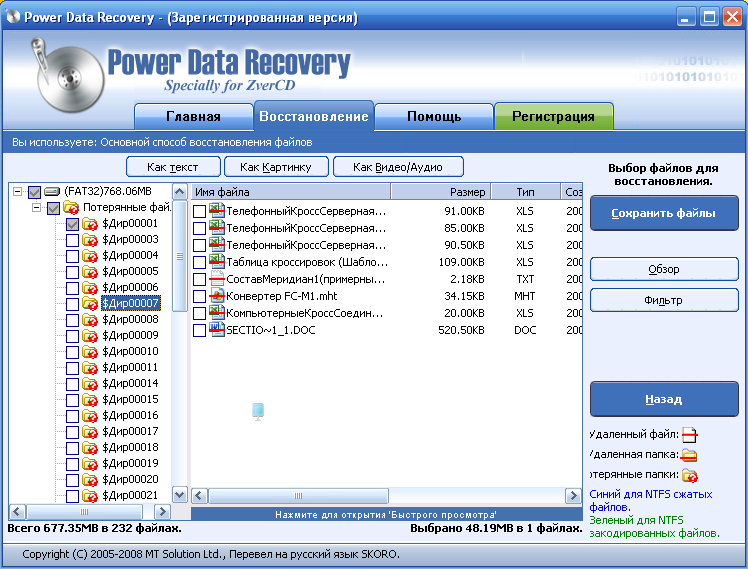Go back with the Назад button
Image resolution: width=748 pixels, height=569 pixels.
[664, 399]
